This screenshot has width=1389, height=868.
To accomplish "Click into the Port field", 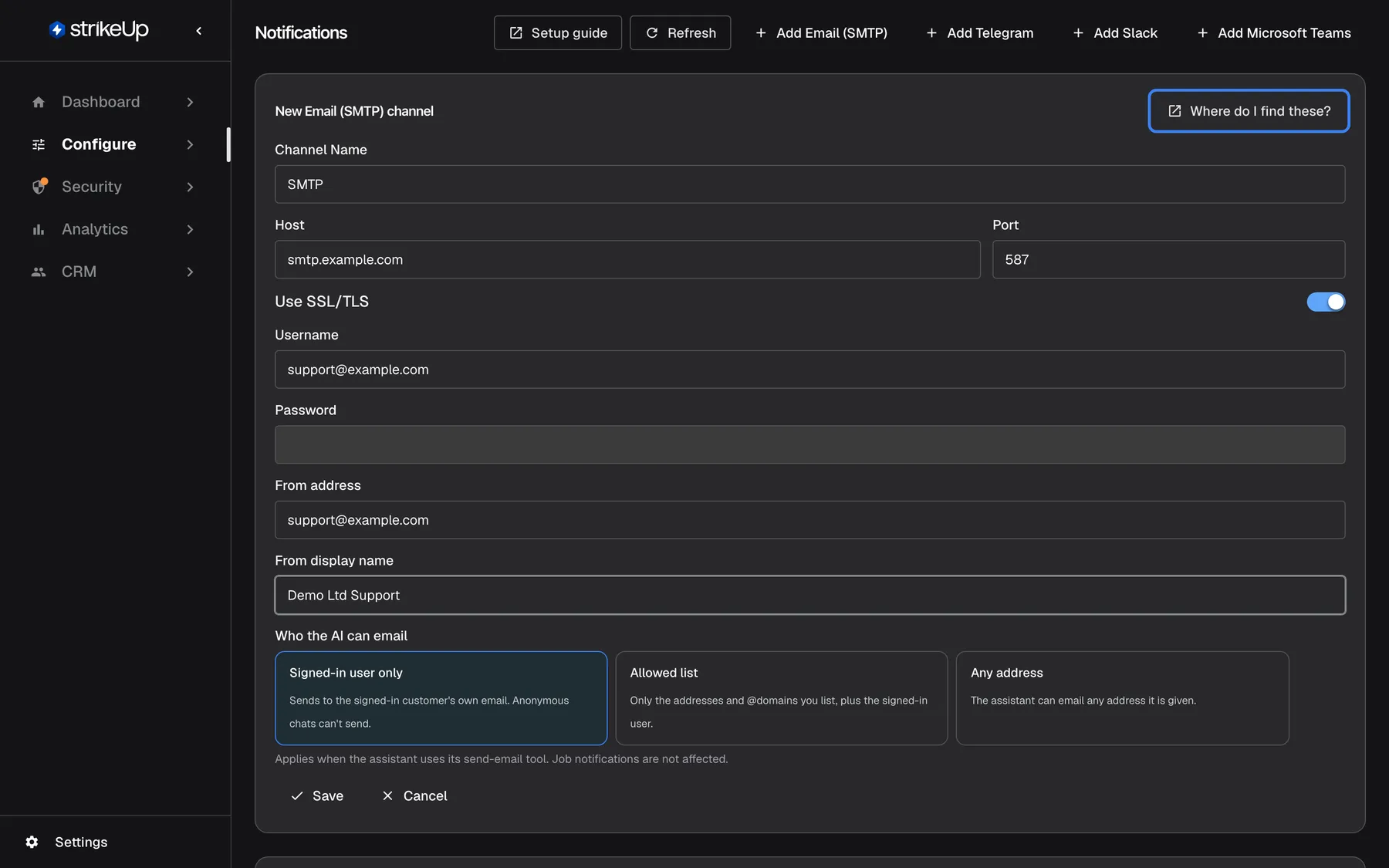I will [x=1168, y=259].
